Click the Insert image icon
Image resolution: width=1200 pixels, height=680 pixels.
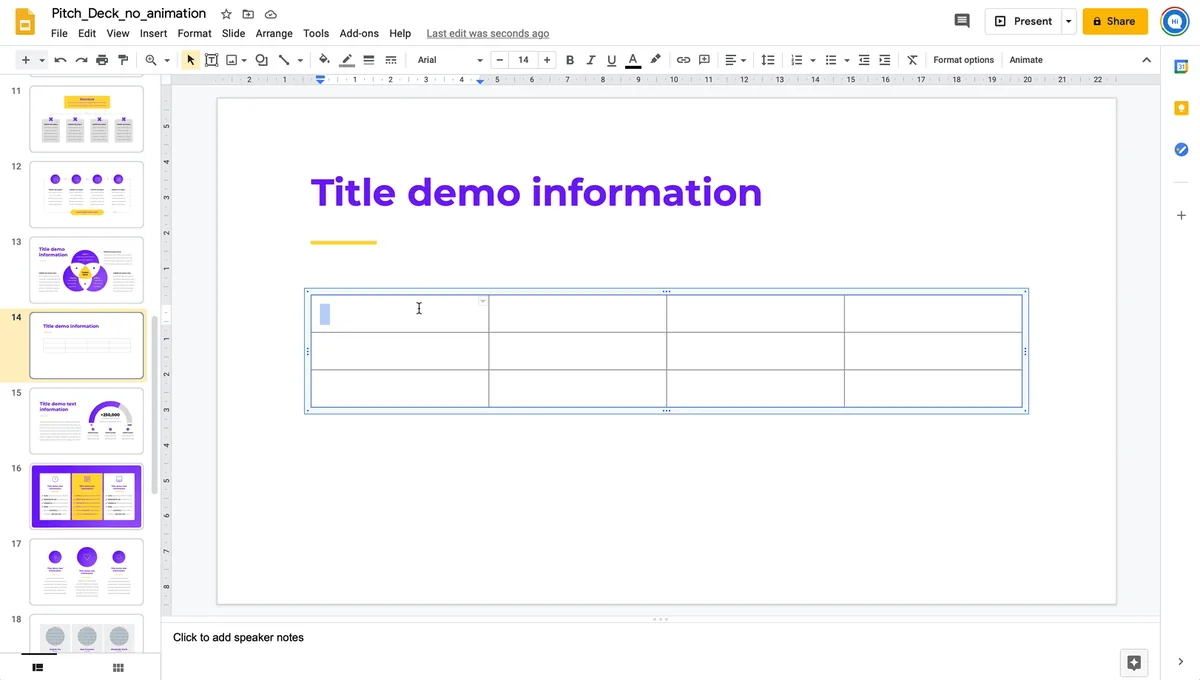click(x=232, y=60)
